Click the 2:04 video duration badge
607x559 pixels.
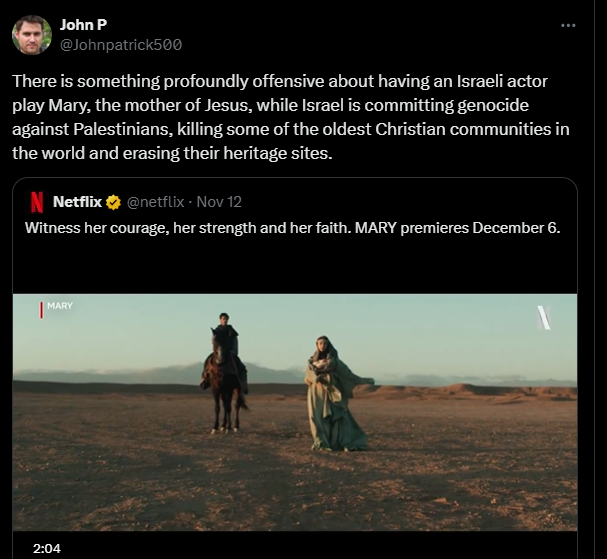point(47,549)
